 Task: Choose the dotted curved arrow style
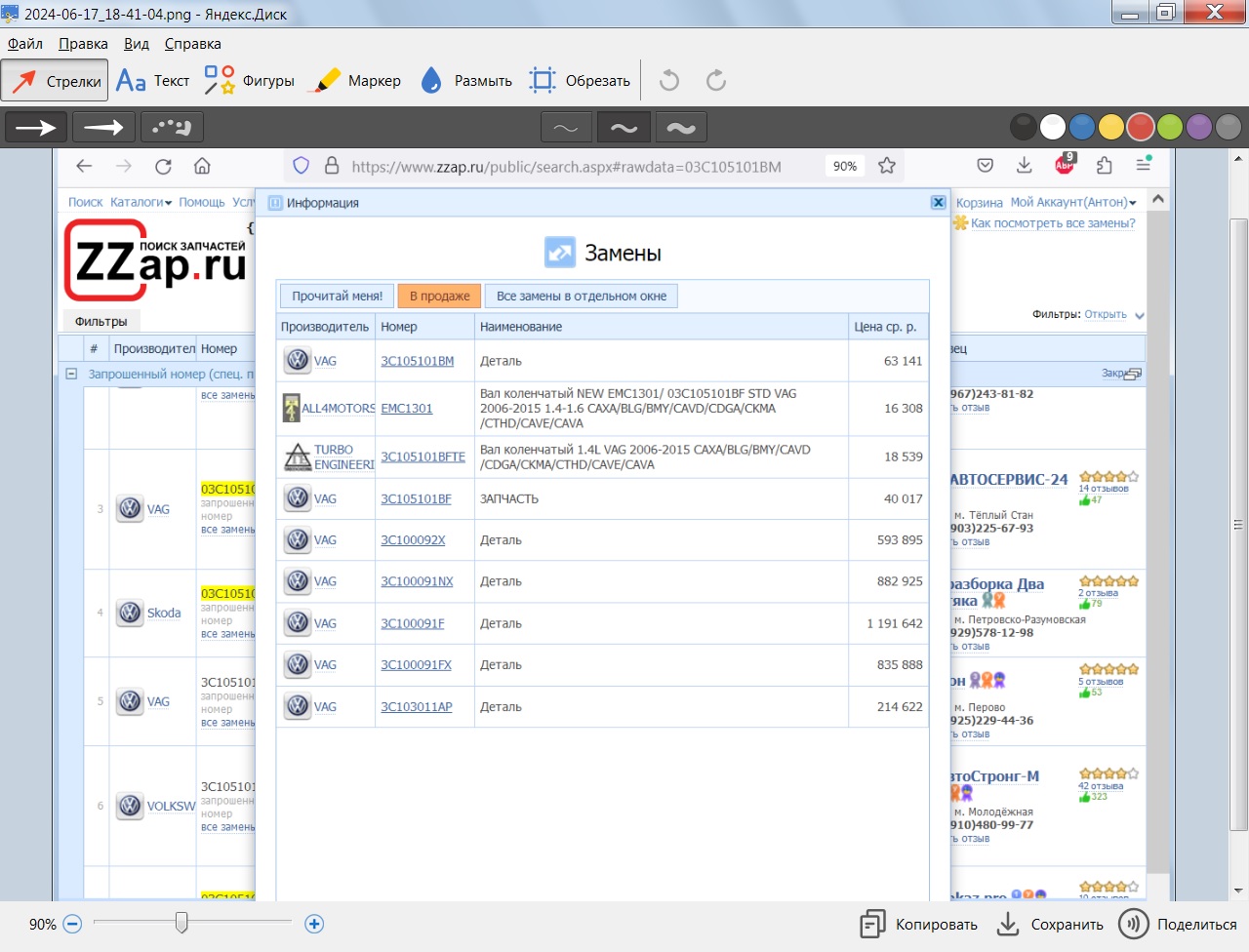coord(172,128)
